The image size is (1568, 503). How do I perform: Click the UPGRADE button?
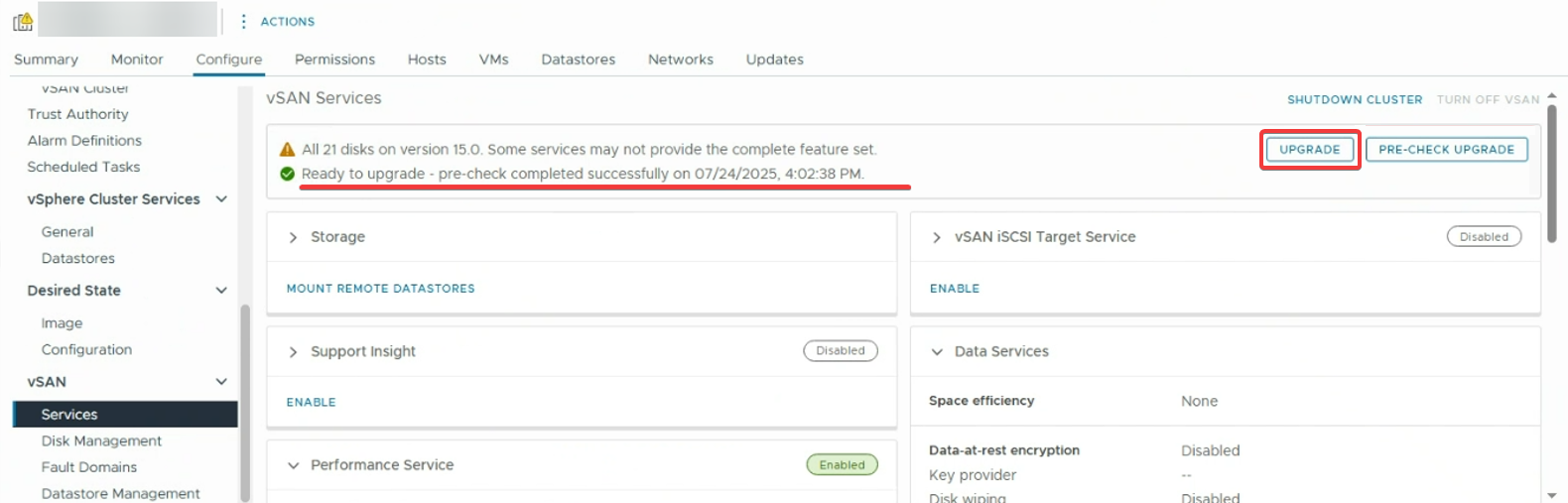(1309, 149)
